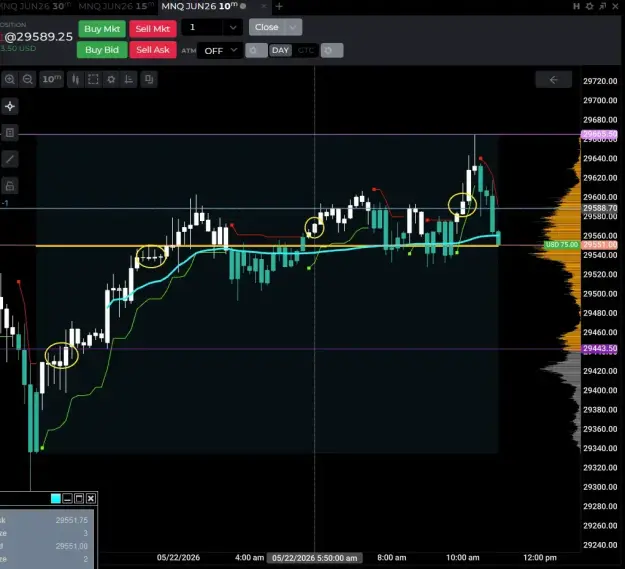Close the MNQ JUN26 10m tab

pos(263,6)
